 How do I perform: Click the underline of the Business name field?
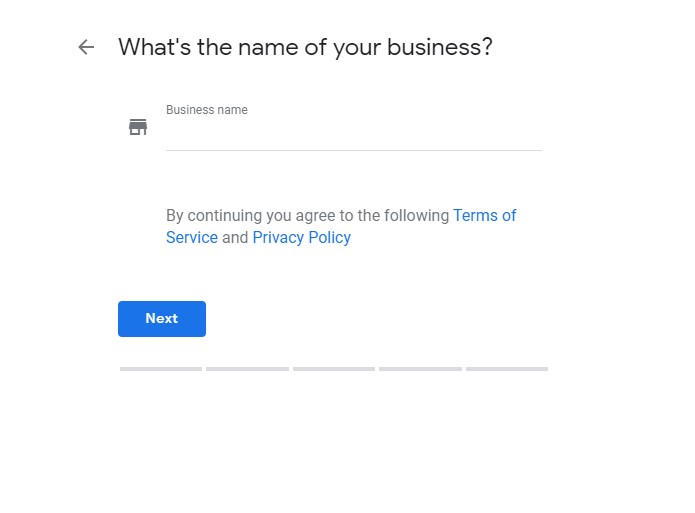353,150
